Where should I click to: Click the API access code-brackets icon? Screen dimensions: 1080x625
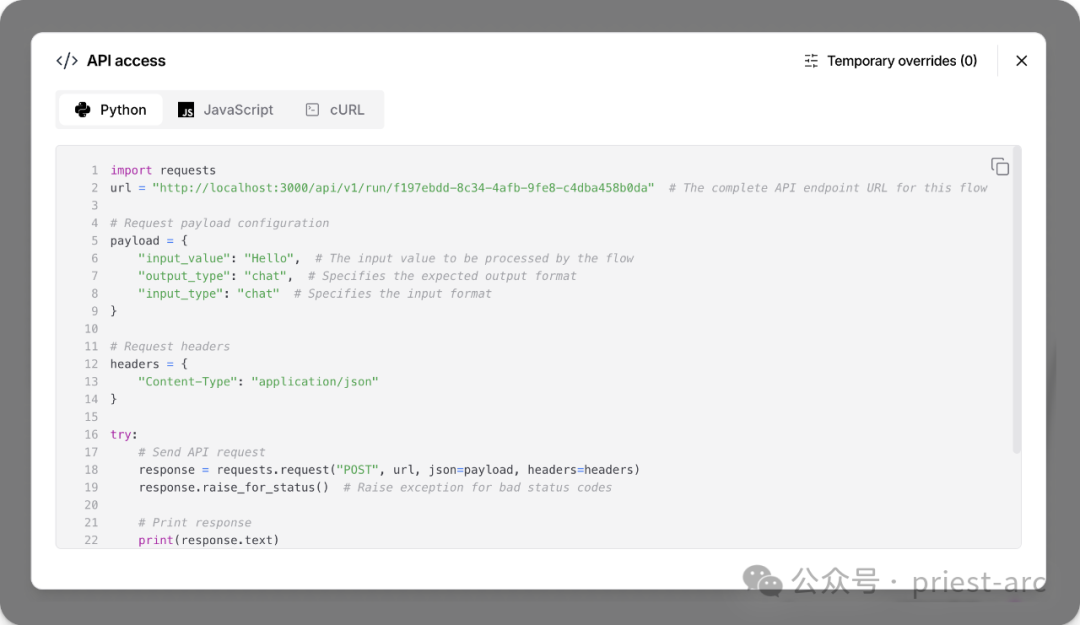coord(67,61)
